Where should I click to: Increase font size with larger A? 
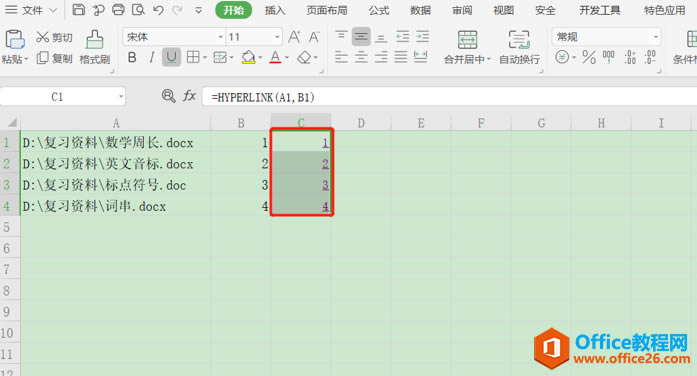pyautogui.click(x=294, y=37)
